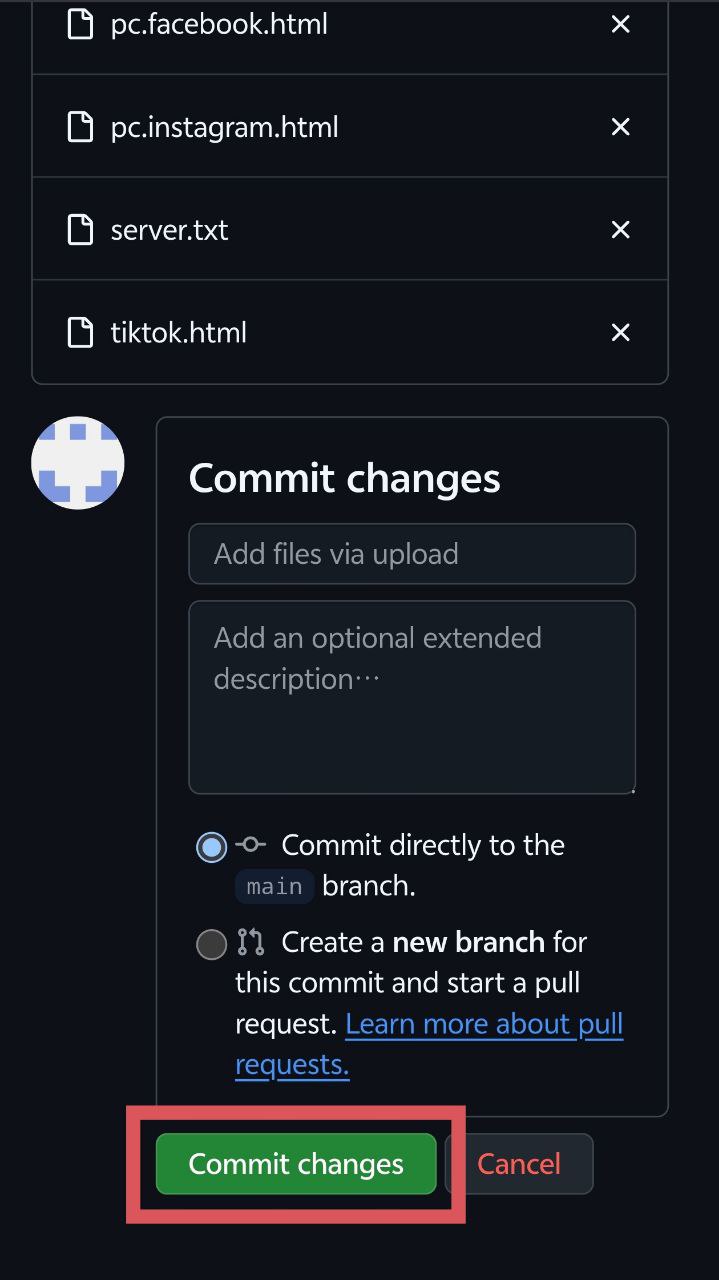Screen dimensions: 719x1280
Task: Remove pc.instagram.html from the upload list
Action: click(x=620, y=127)
